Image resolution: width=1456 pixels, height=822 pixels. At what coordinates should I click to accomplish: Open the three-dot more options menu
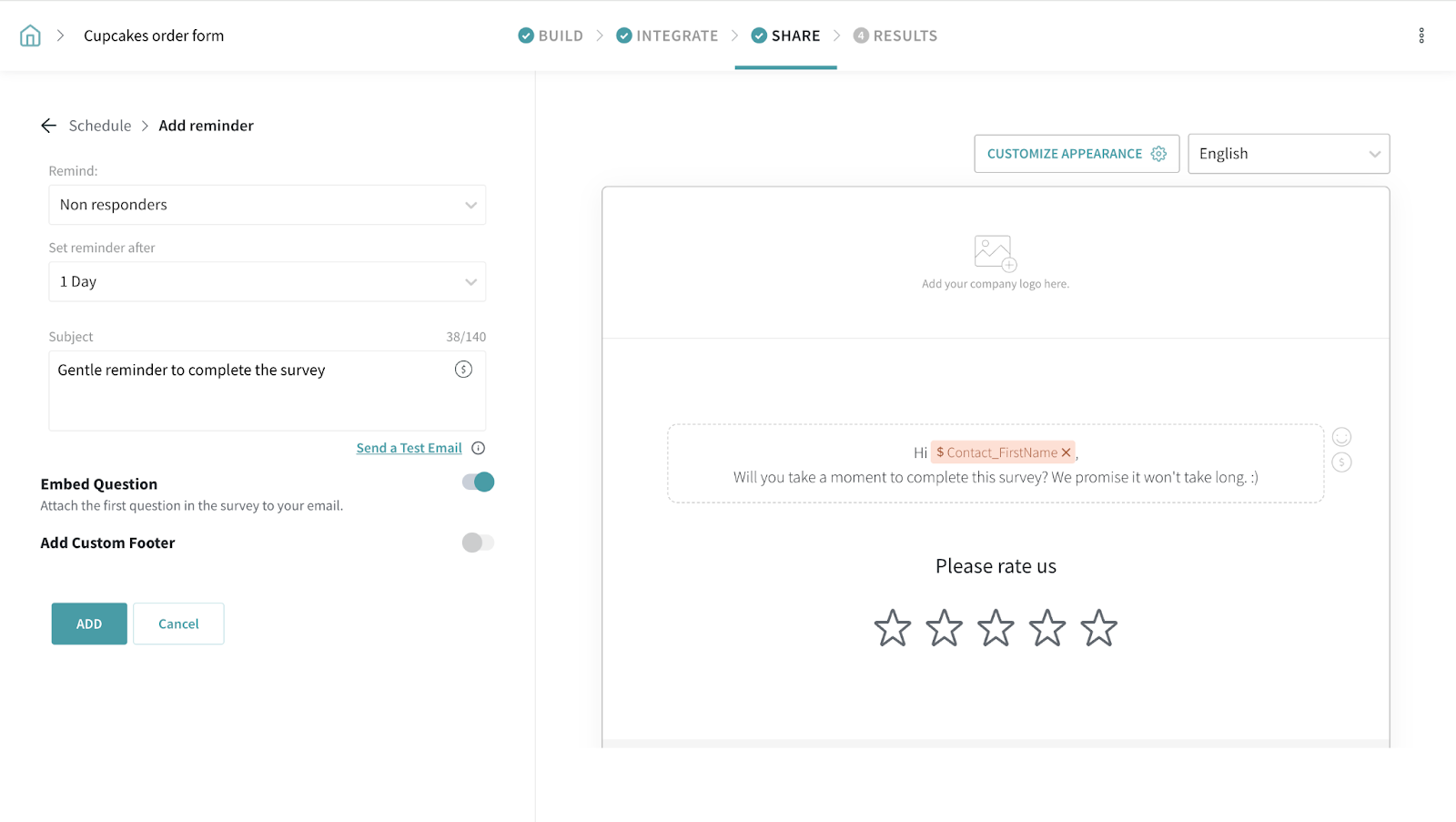tap(1421, 36)
